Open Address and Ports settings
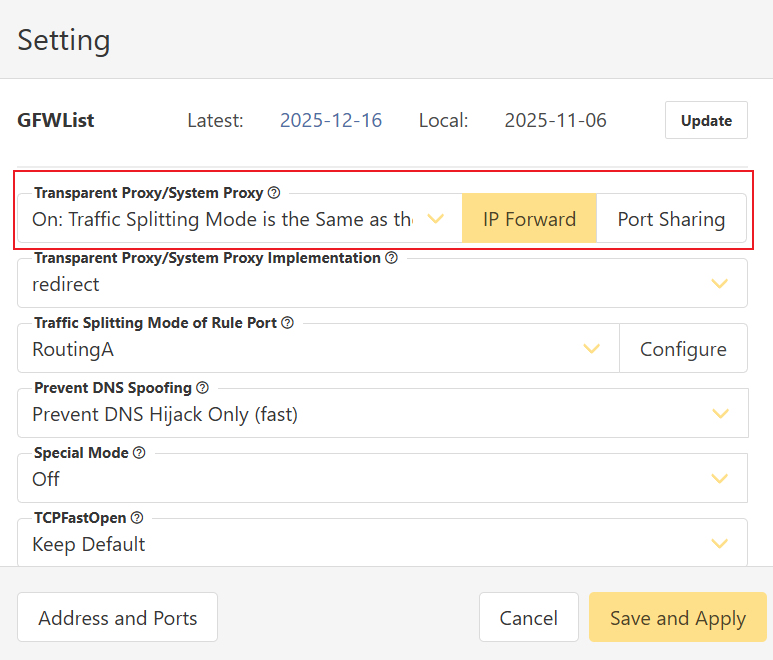This screenshot has height=660, width=773. click(117, 618)
